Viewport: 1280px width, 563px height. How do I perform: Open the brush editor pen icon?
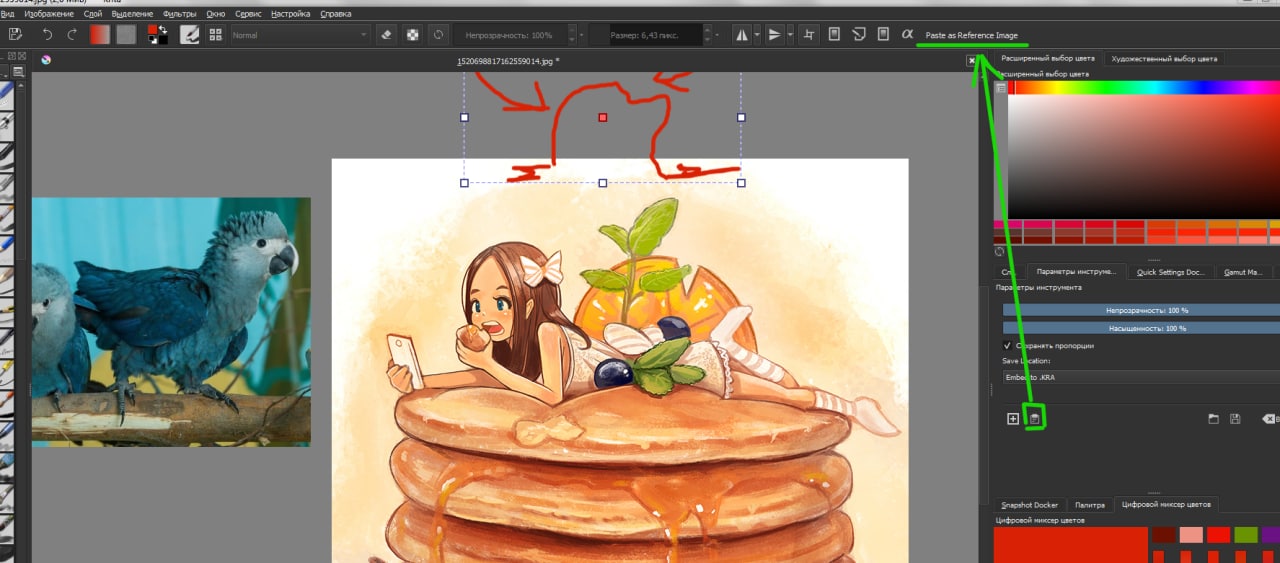click(189, 35)
